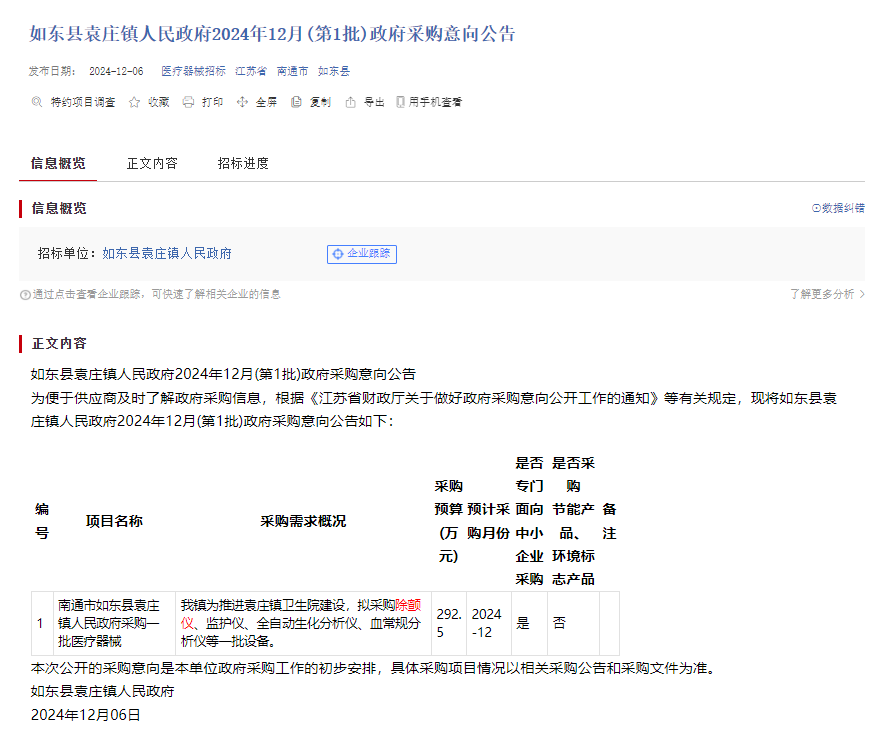Open the 如东县袁庄镇人民政府 bidder link
875x735 pixels.
[x=167, y=254]
